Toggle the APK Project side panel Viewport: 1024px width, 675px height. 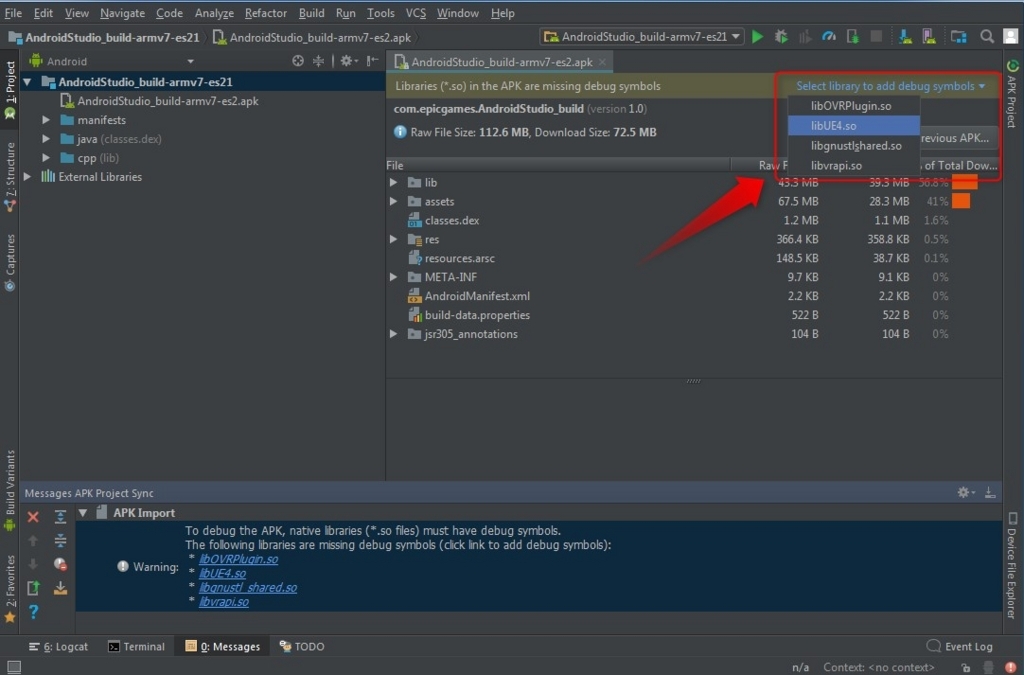1012,93
